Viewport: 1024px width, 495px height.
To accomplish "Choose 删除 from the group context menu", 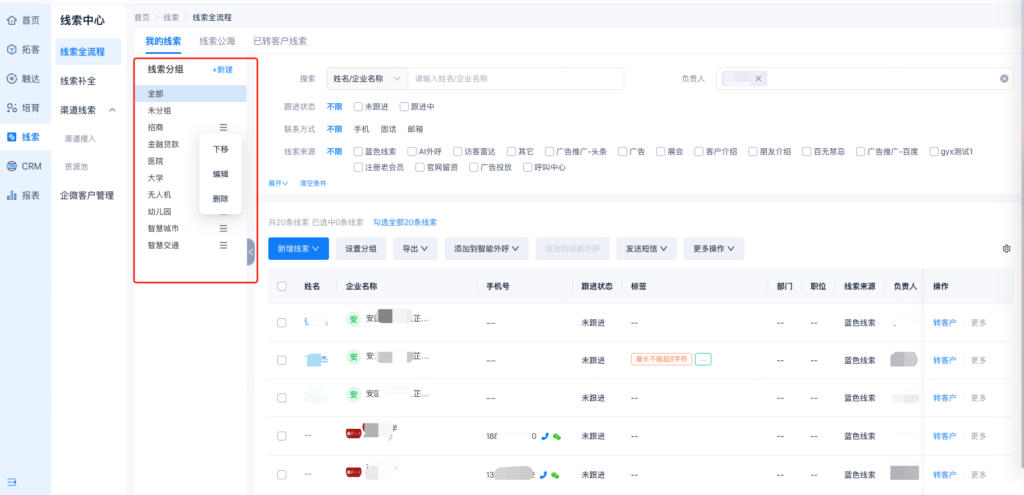I will pos(220,198).
